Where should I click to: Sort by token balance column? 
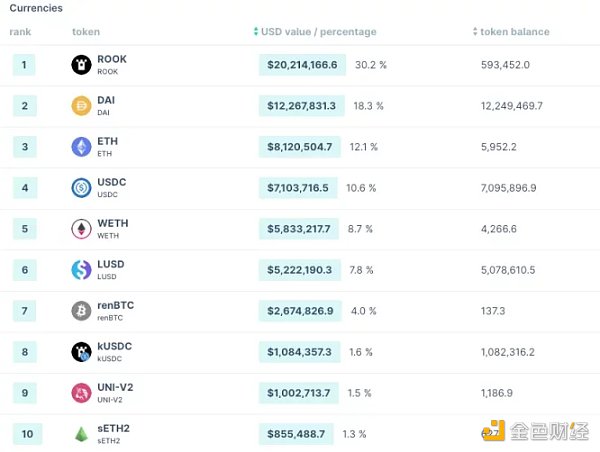pos(514,32)
